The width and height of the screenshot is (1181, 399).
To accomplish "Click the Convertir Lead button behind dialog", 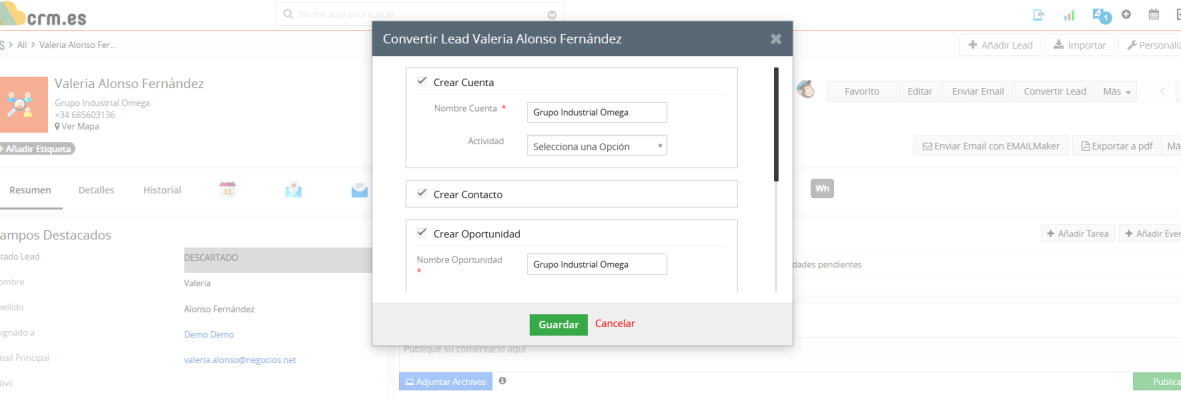I will (1054, 91).
